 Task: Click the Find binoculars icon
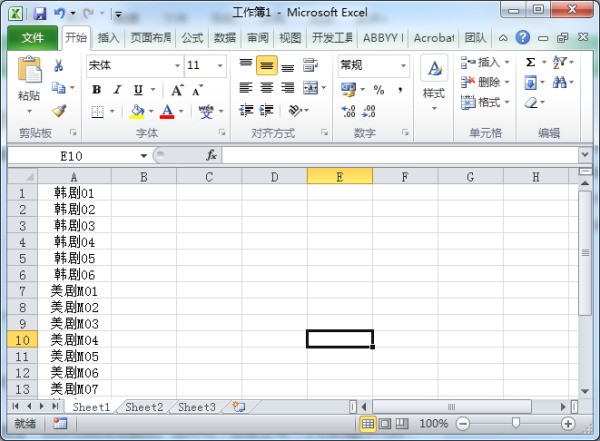(x=560, y=82)
